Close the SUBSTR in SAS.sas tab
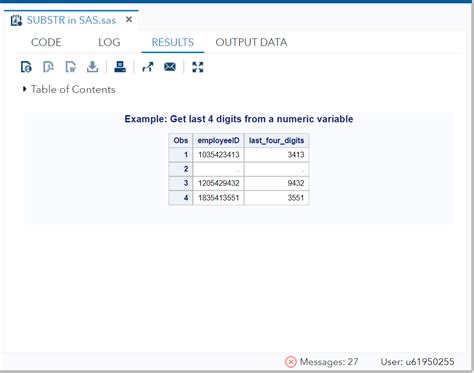 click(x=129, y=20)
